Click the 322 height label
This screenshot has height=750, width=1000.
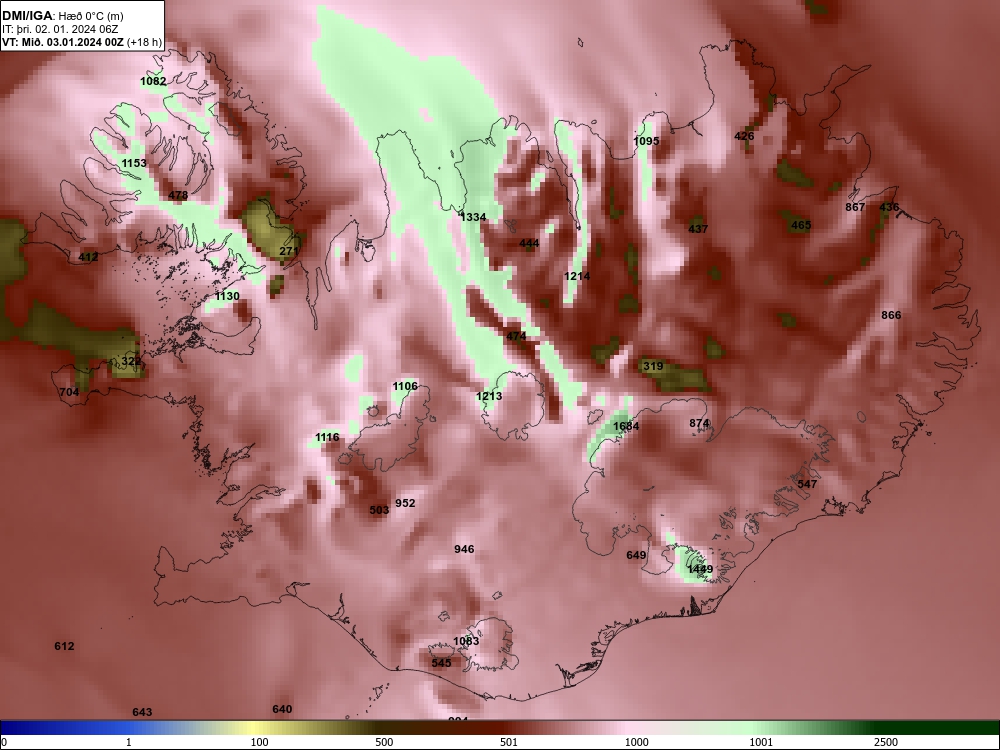pos(131,362)
